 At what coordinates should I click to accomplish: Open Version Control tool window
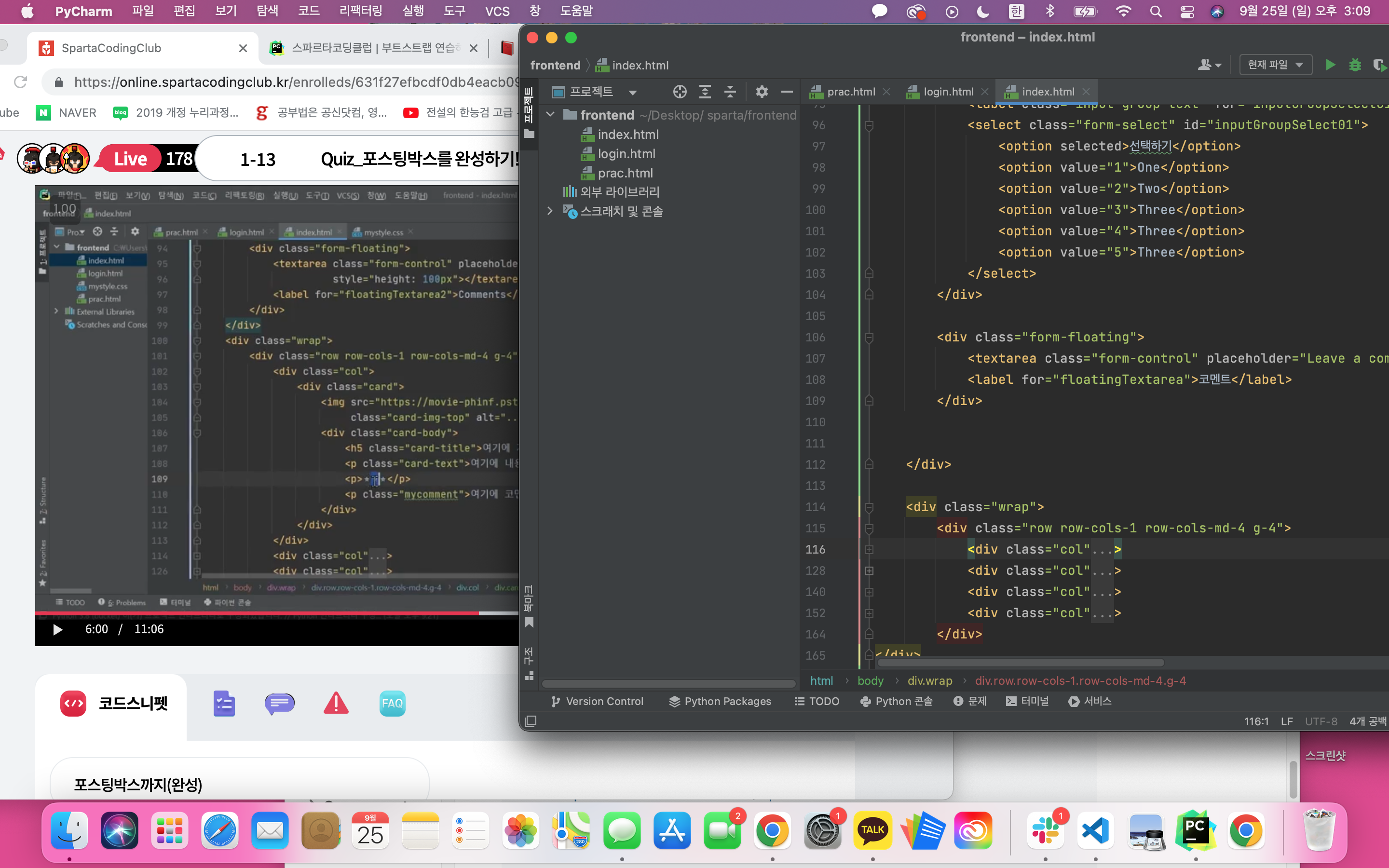click(598, 702)
